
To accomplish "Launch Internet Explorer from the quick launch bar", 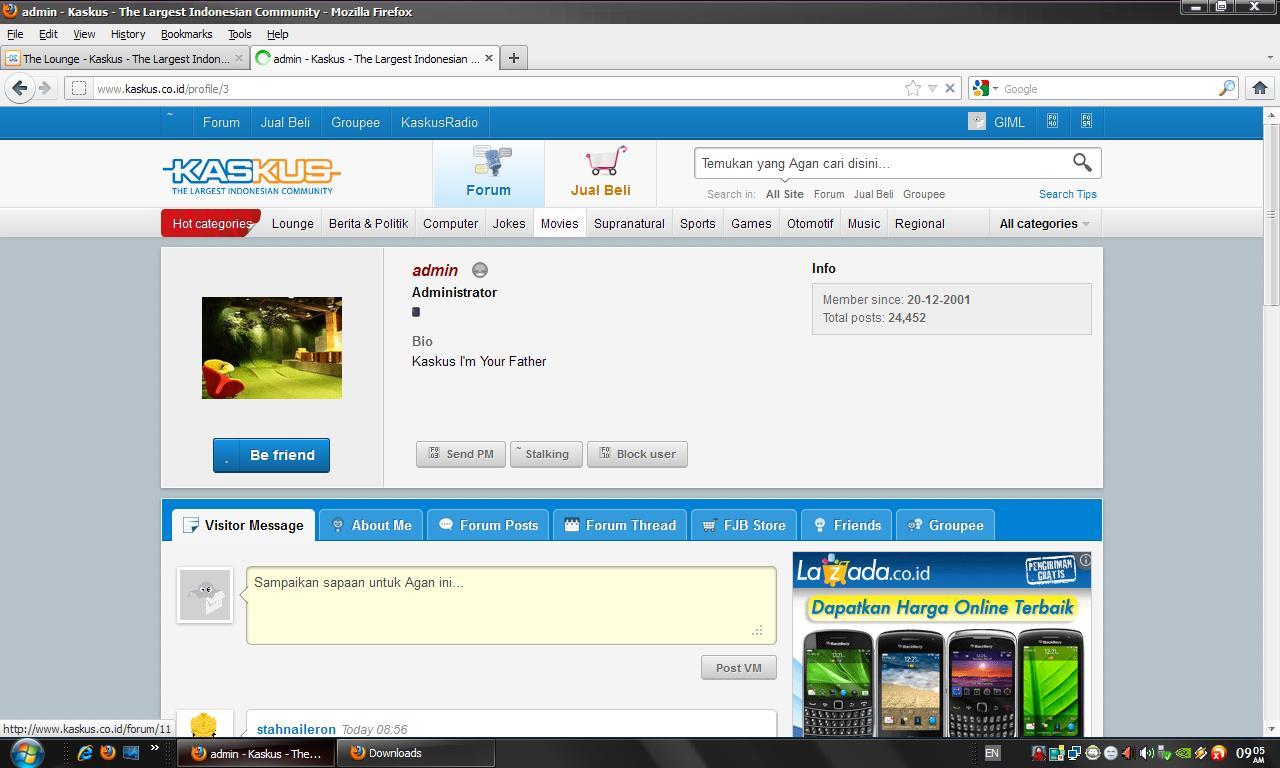I will click(x=84, y=752).
